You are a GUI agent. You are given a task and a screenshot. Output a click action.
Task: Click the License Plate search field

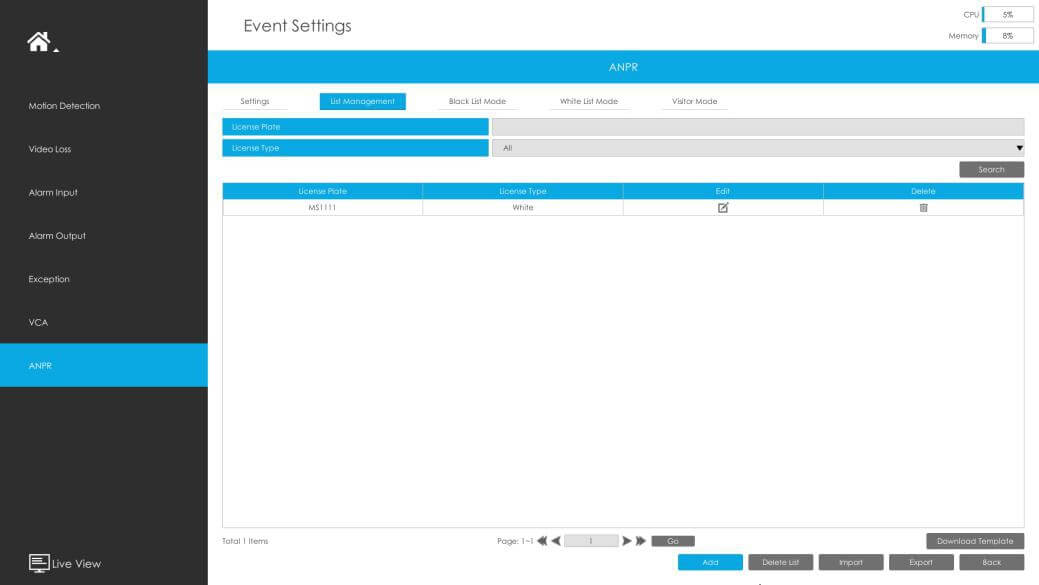tap(757, 127)
